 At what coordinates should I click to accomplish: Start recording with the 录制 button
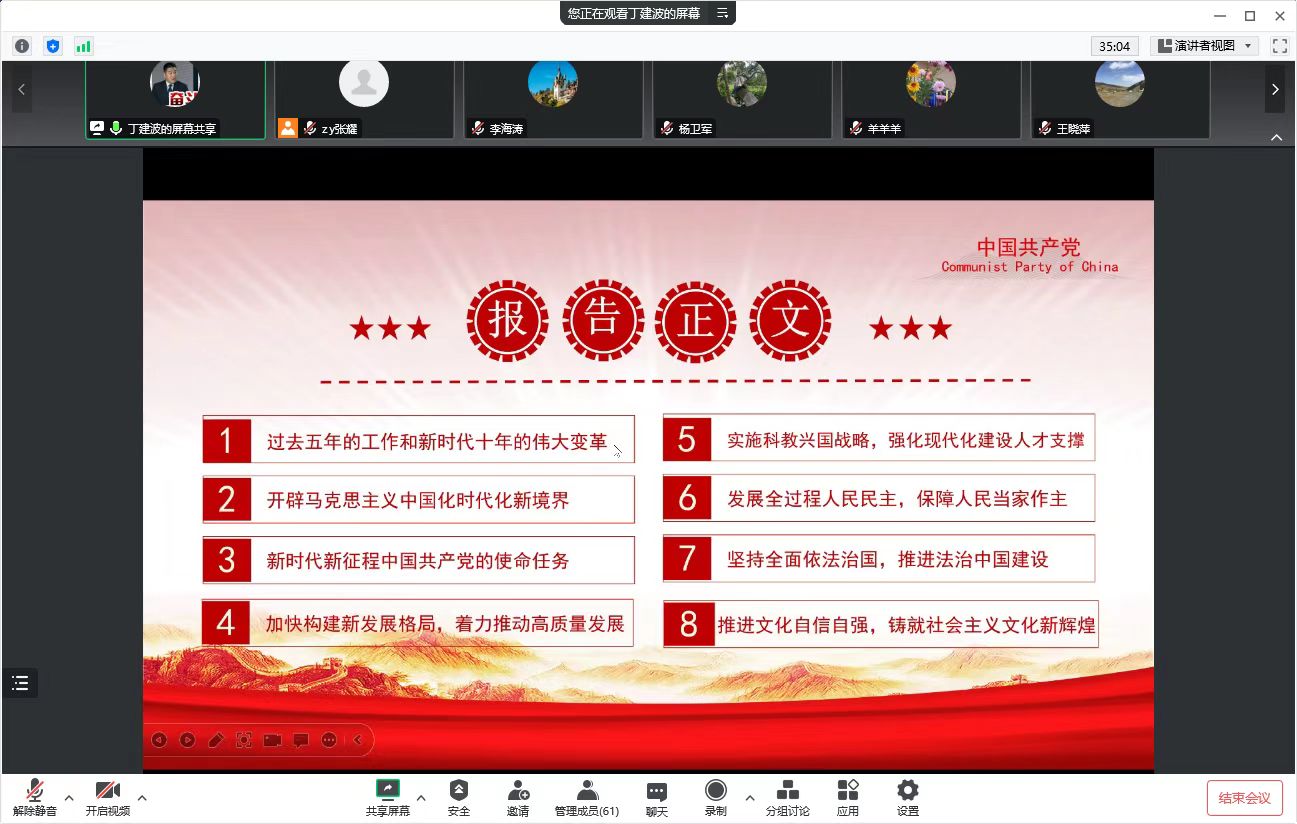tap(715, 797)
